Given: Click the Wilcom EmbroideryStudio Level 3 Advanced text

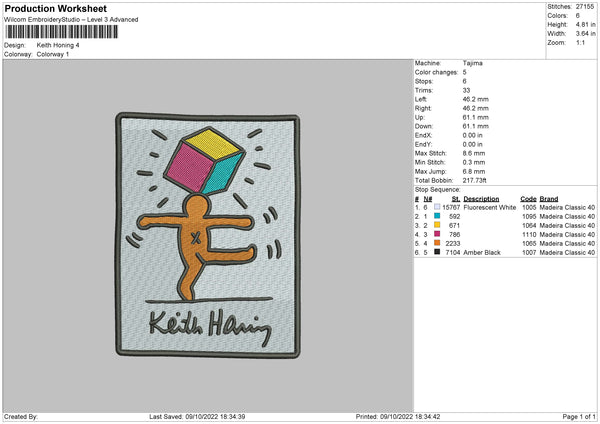Looking at the screenshot, I should coord(71,20).
